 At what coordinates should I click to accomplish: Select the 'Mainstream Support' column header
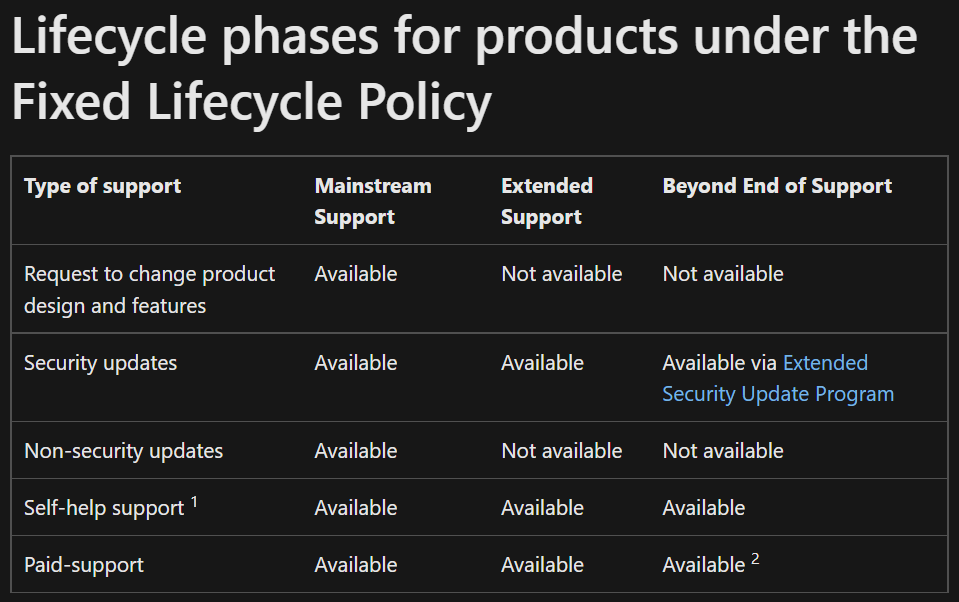click(373, 201)
